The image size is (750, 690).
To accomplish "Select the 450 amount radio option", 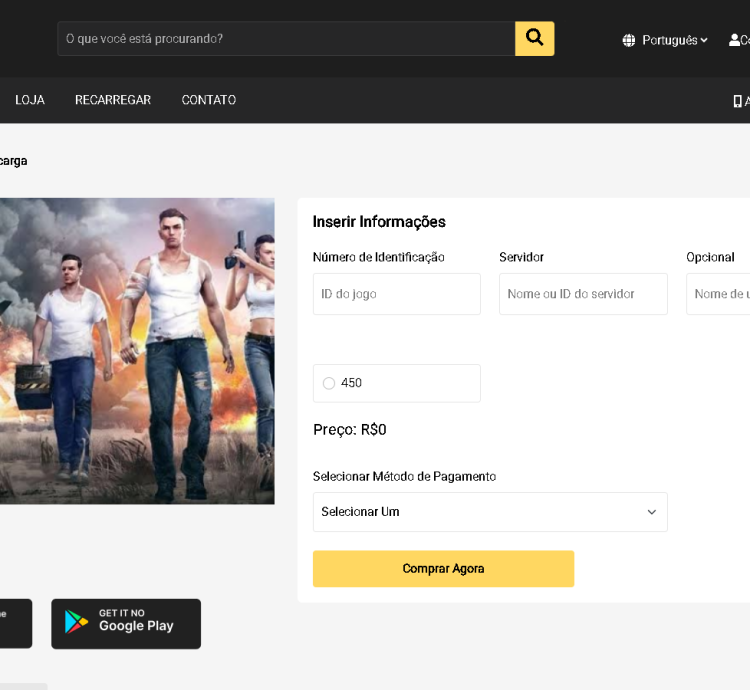I will click(x=329, y=383).
